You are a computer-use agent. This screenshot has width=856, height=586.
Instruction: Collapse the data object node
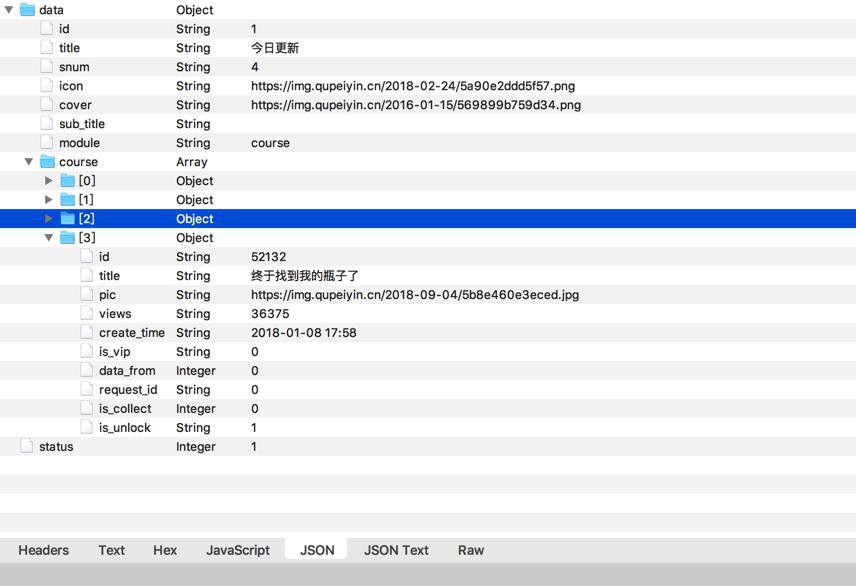9,10
